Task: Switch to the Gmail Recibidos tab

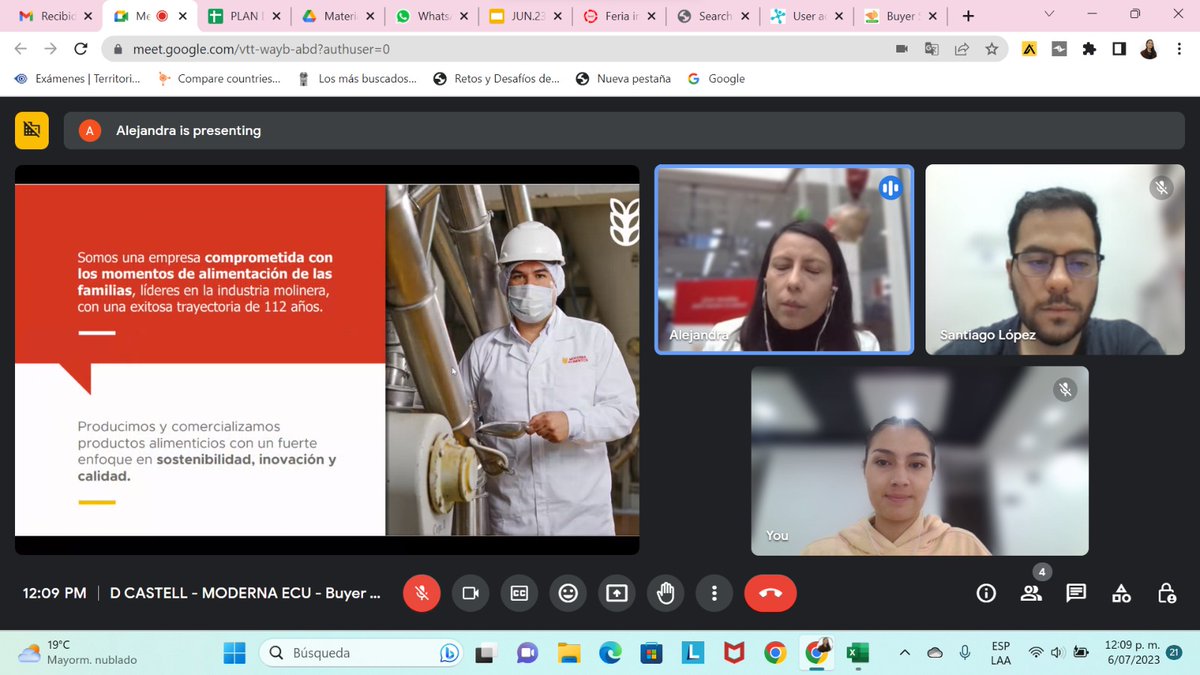Action: (x=56, y=16)
